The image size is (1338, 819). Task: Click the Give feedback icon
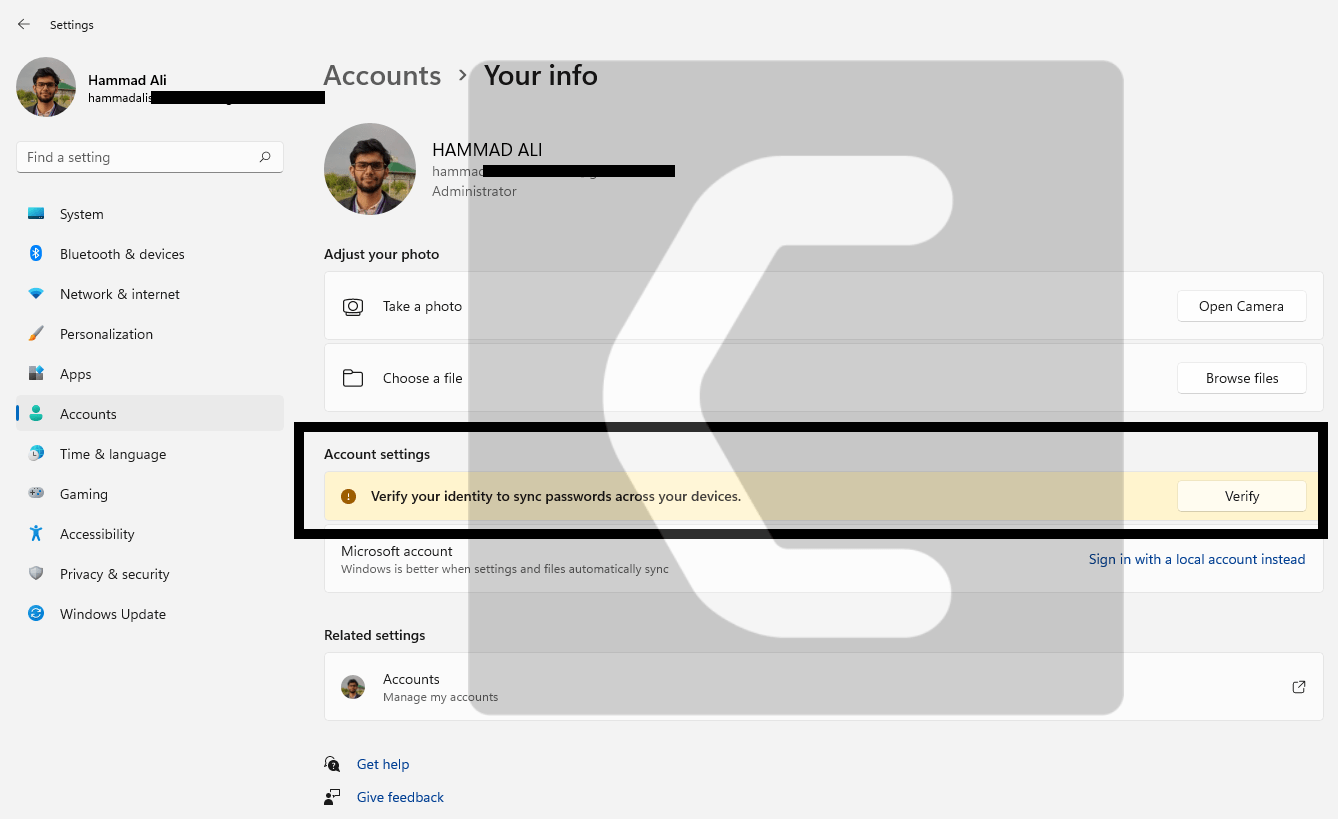pos(332,797)
